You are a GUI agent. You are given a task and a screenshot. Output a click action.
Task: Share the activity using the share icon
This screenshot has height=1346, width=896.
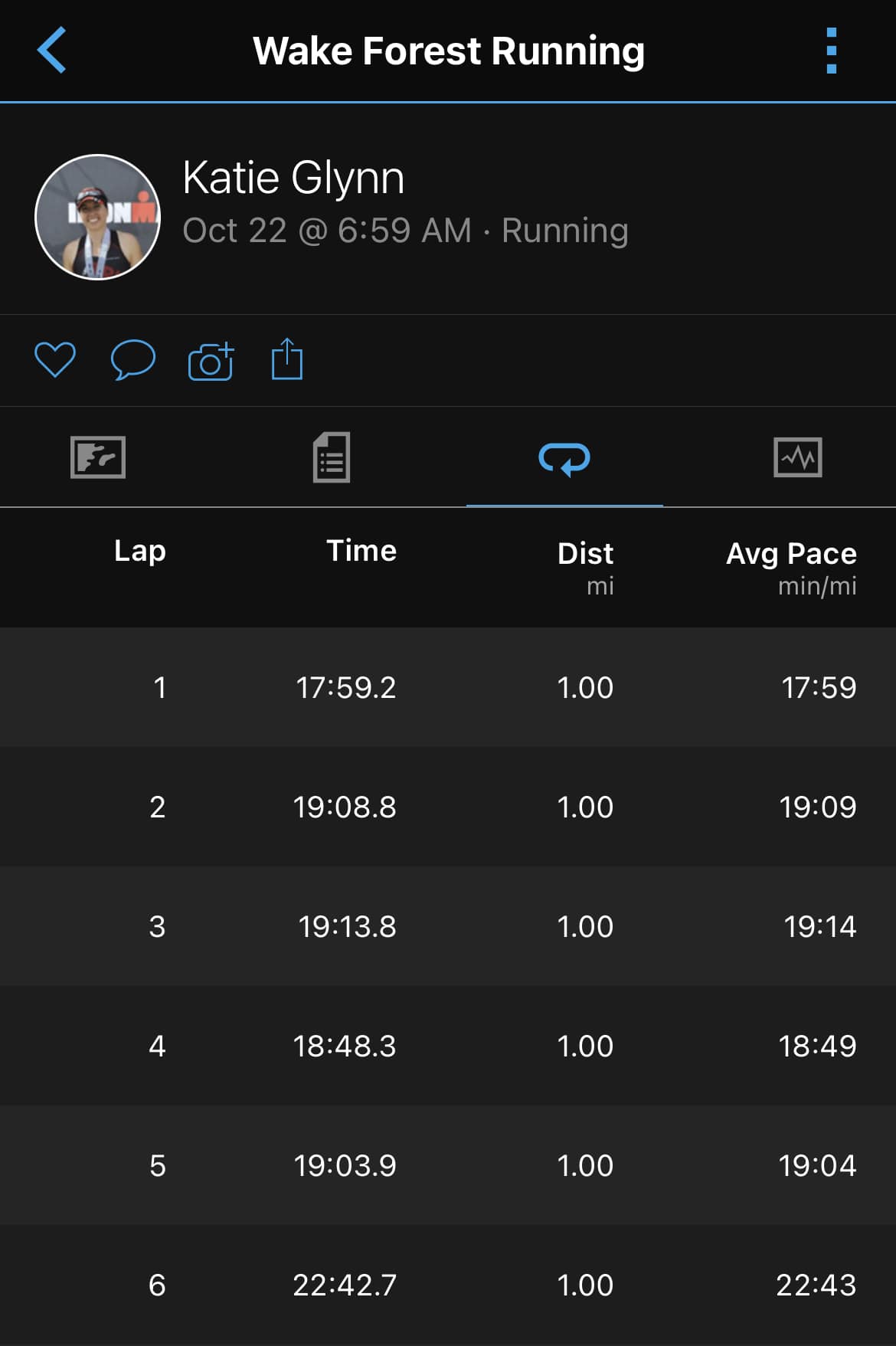pyautogui.click(x=287, y=359)
